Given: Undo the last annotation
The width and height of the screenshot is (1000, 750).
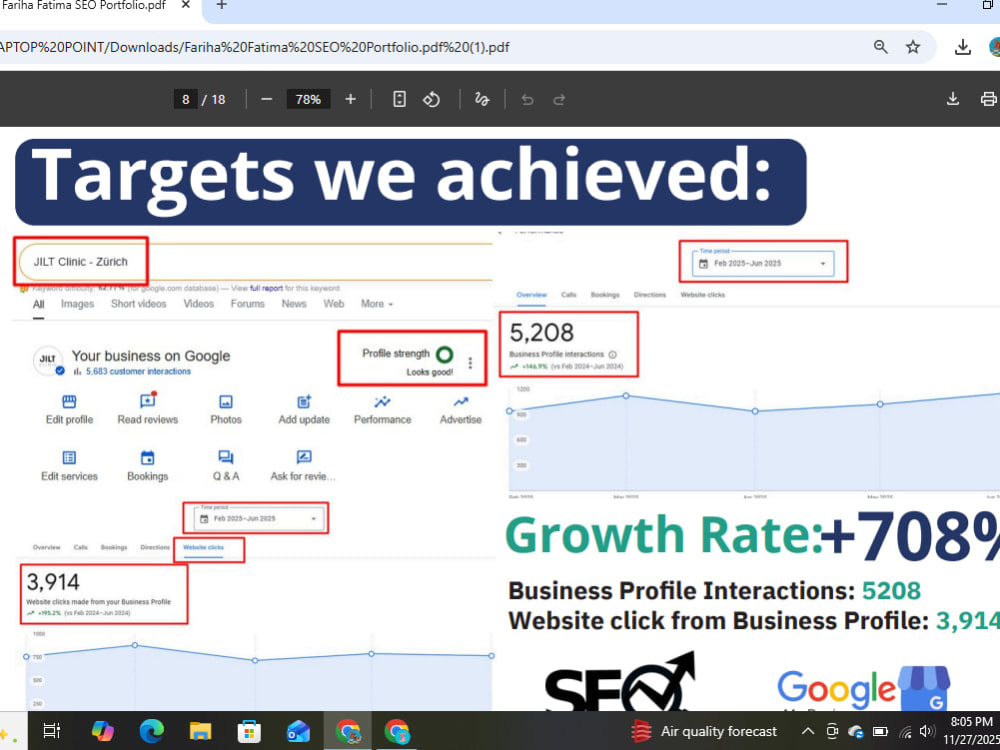Looking at the screenshot, I should 527,99.
